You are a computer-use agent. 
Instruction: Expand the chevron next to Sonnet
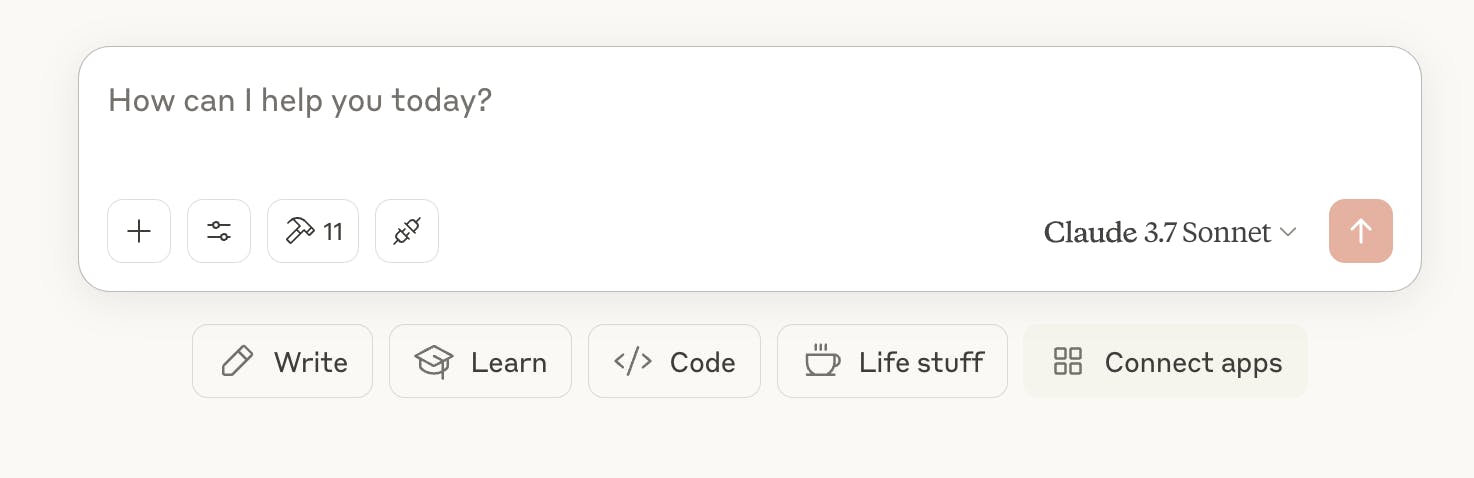tap(1288, 232)
